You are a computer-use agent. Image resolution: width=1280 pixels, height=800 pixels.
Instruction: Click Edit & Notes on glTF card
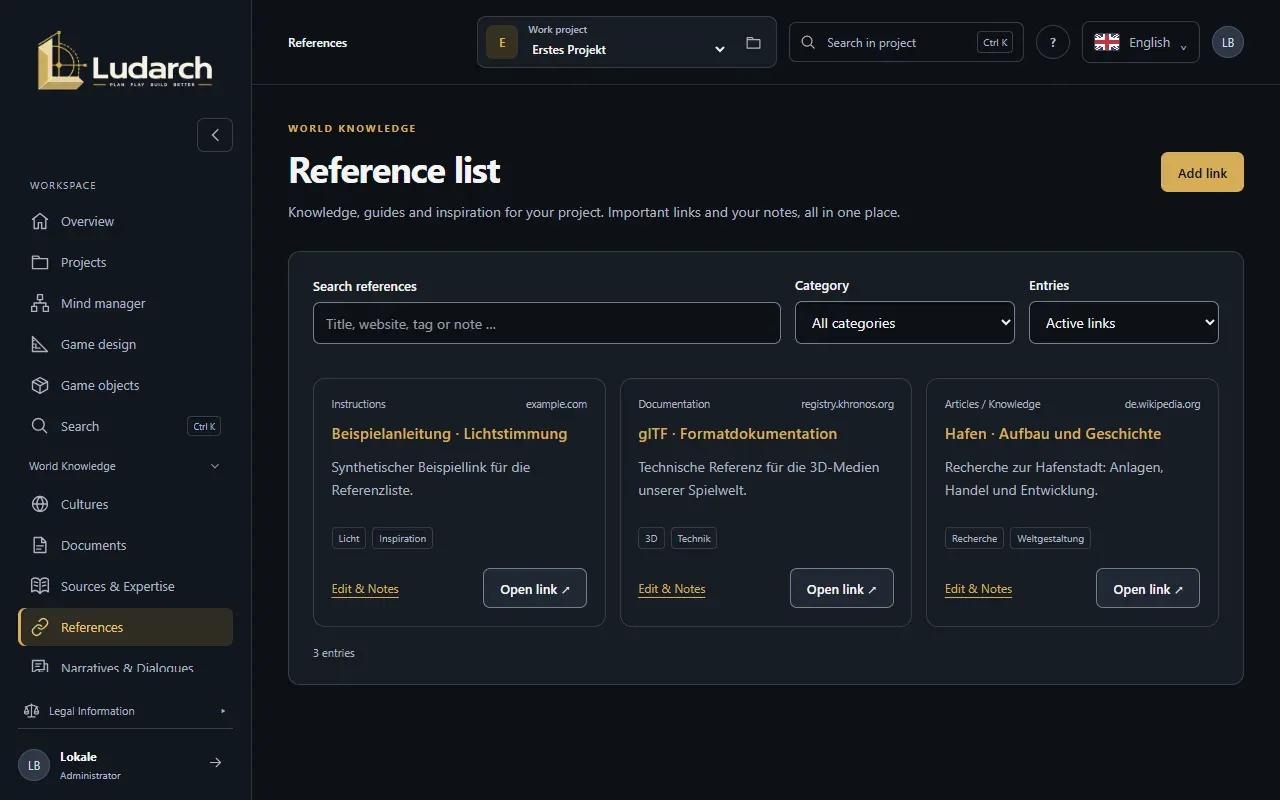tap(672, 589)
